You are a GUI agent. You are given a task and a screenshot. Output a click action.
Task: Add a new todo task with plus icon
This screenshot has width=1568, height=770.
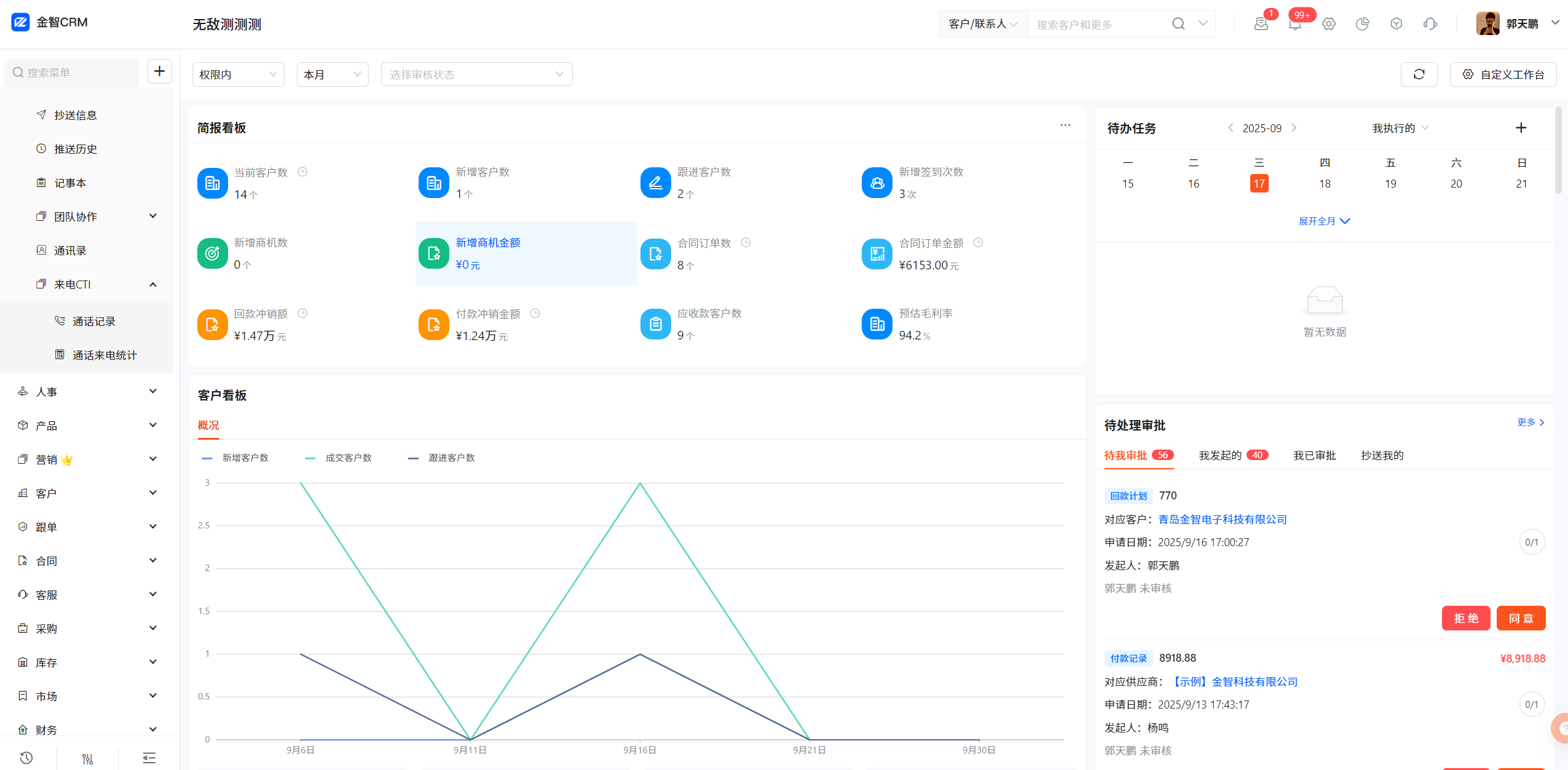1521,128
